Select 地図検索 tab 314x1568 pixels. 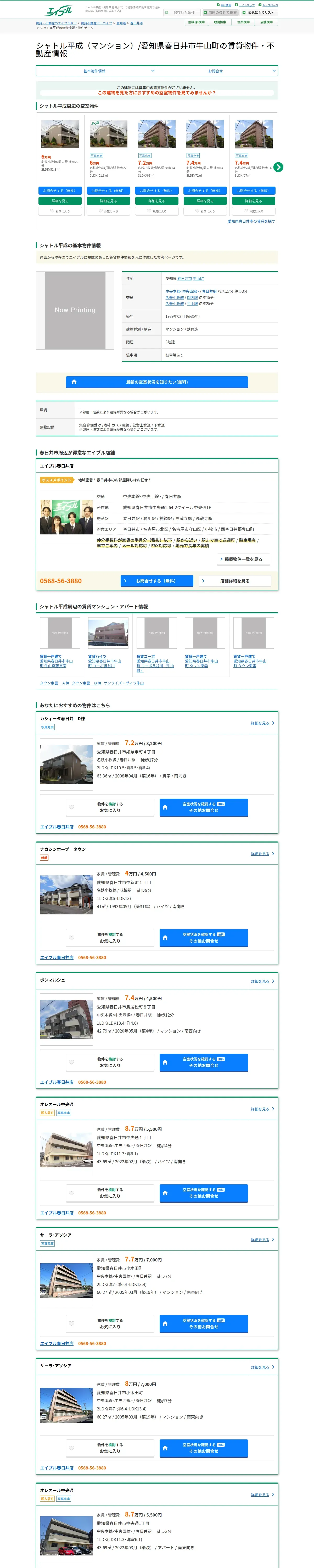point(220,22)
